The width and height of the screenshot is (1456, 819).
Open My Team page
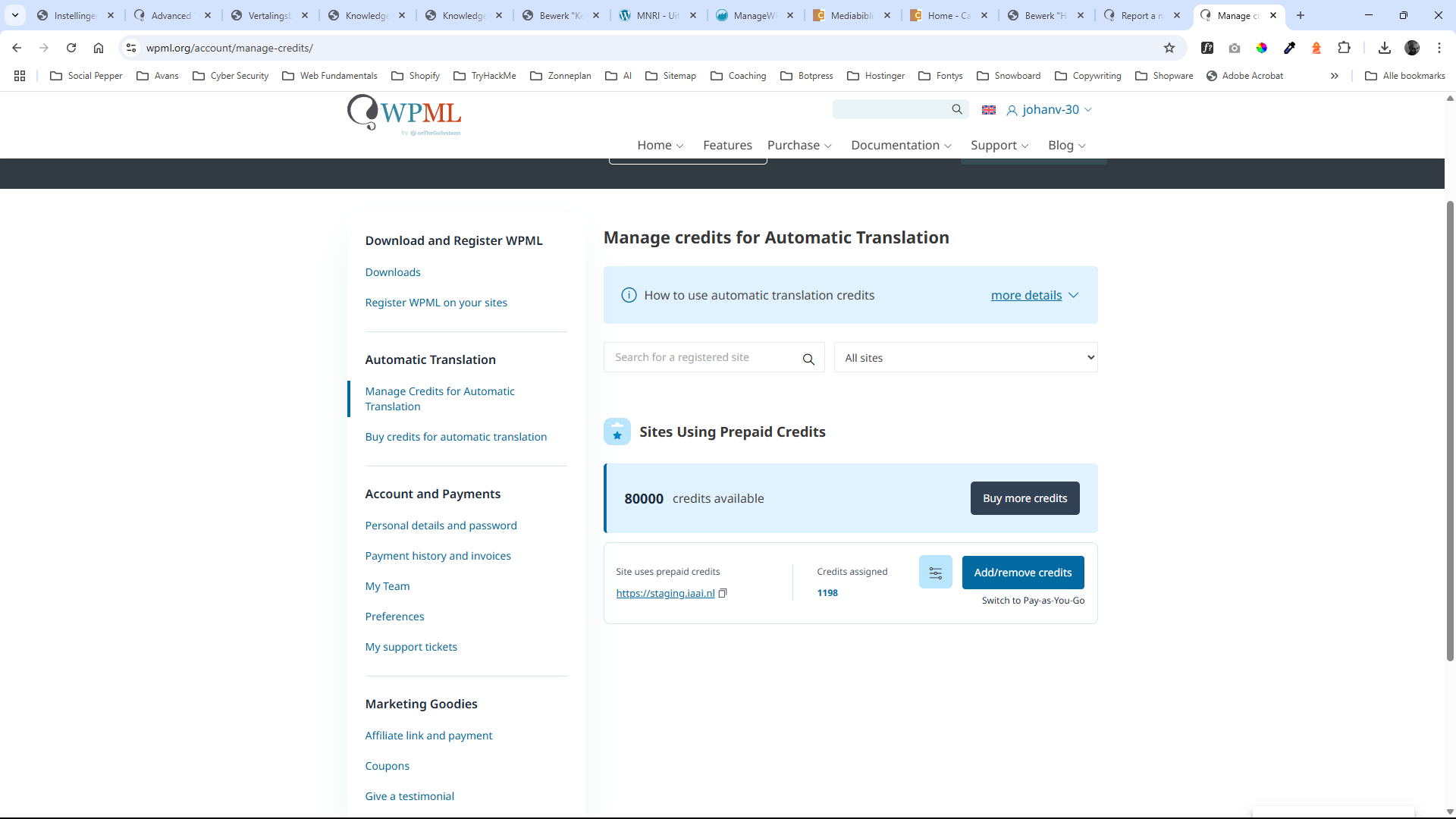[387, 586]
